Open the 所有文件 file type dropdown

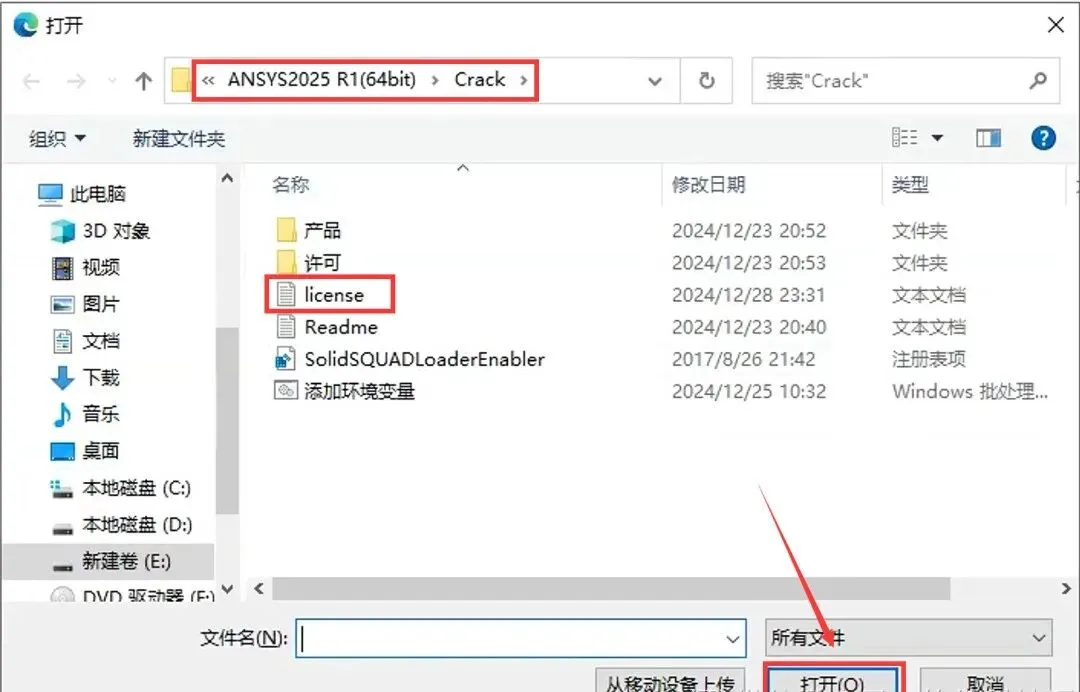coord(908,638)
